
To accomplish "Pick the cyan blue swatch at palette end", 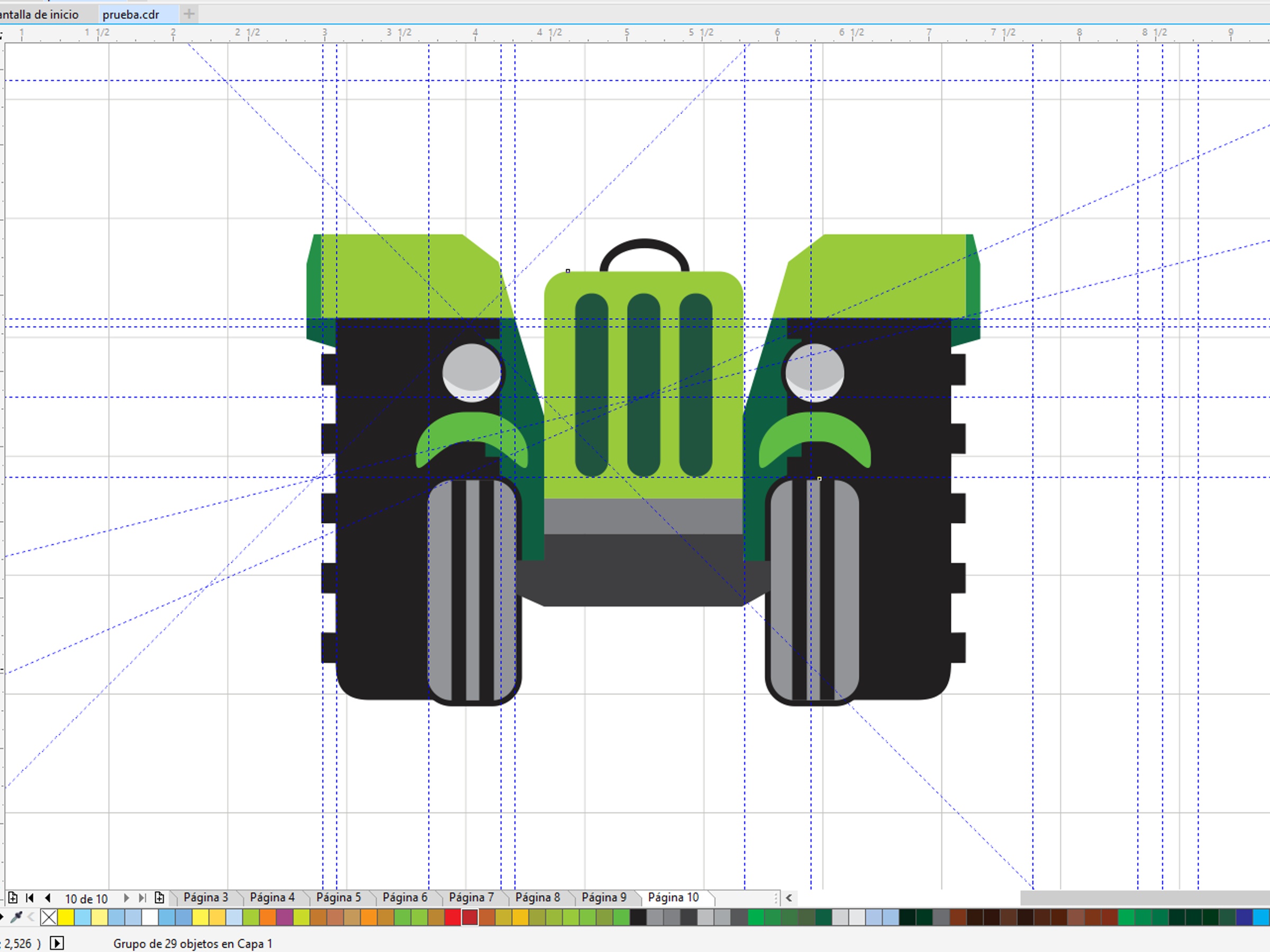I will 1262,918.
